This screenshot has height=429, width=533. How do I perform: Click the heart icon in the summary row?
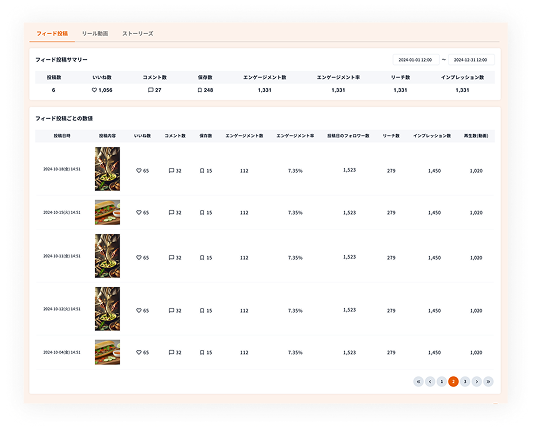(94, 90)
